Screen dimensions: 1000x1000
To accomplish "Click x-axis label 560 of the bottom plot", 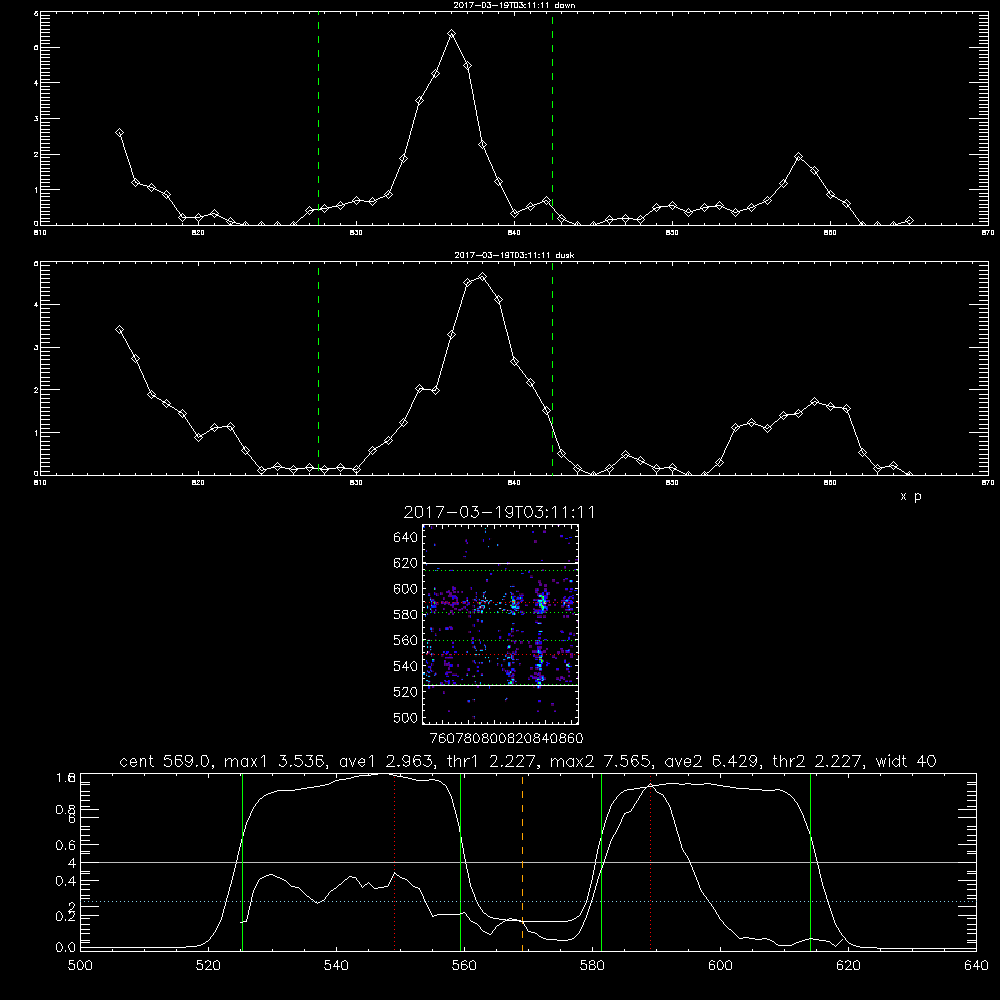I will (x=464, y=966).
